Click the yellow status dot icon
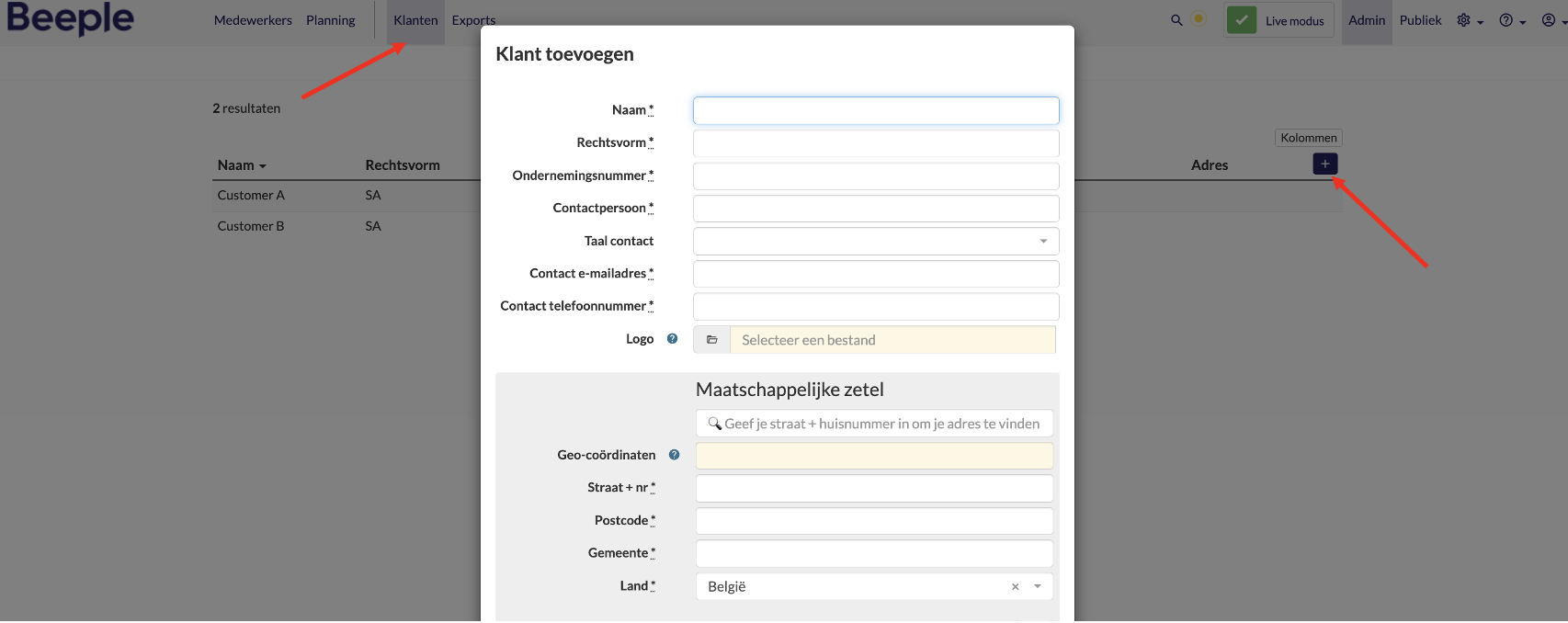 (1199, 18)
